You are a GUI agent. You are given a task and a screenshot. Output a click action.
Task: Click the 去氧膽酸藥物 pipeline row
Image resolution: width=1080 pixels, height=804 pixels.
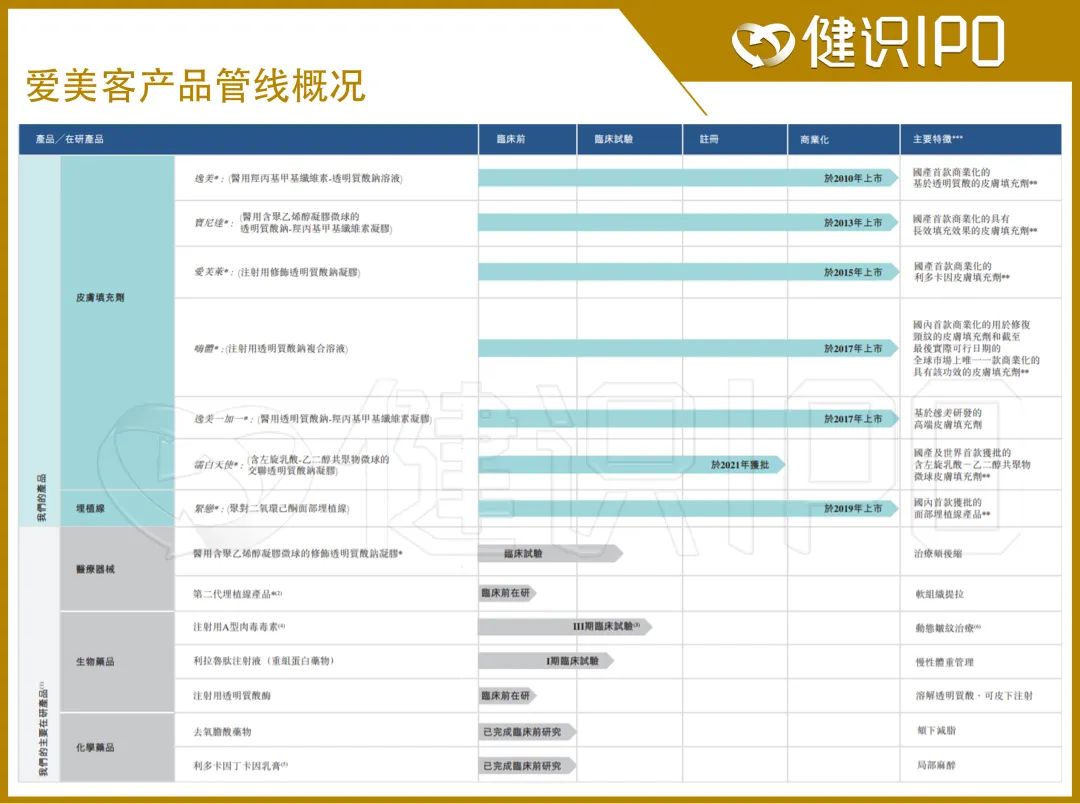[x=222, y=732]
